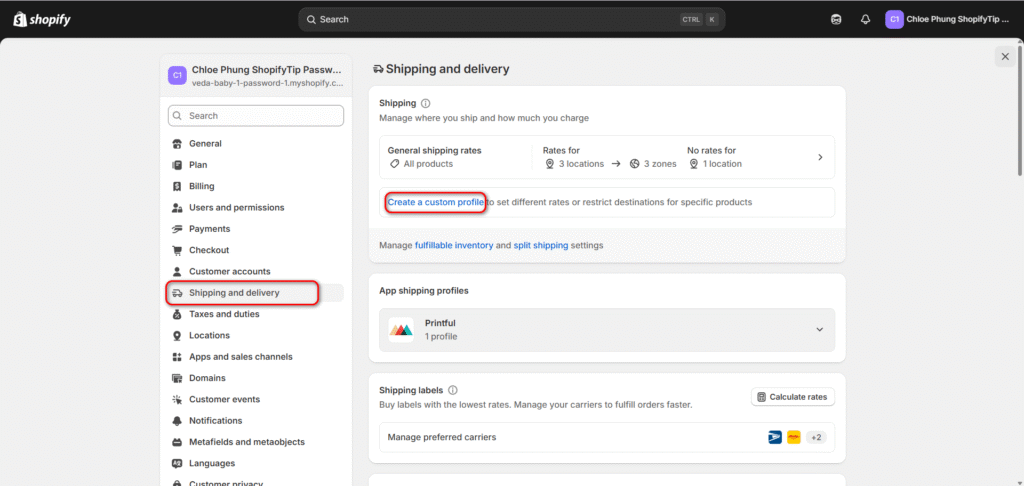This screenshot has width=1024, height=486.
Task: Click the Taxes and duties icon
Action: pyautogui.click(x=176, y=314)
